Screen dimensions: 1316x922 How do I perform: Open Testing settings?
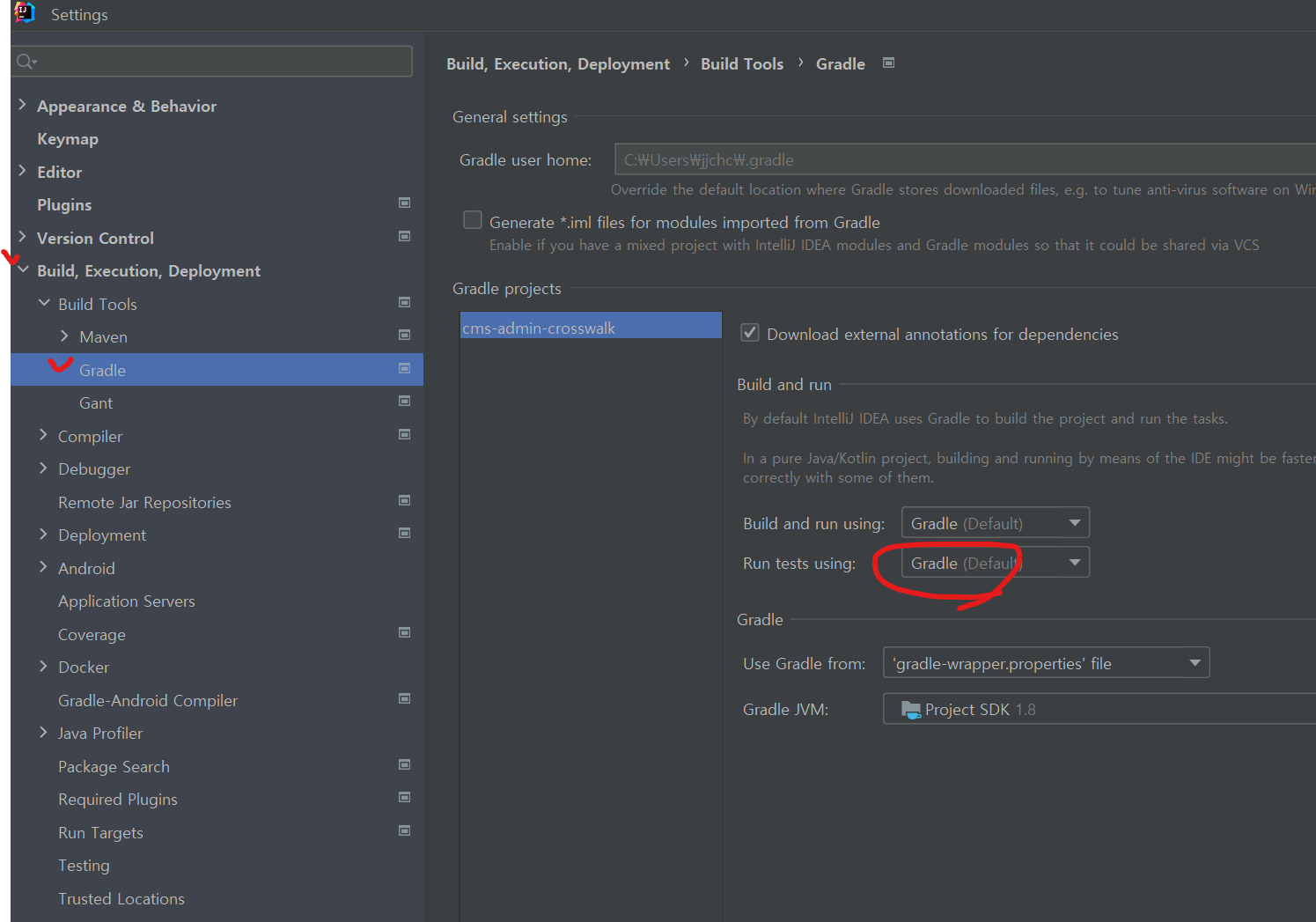(x=84, y=865)
